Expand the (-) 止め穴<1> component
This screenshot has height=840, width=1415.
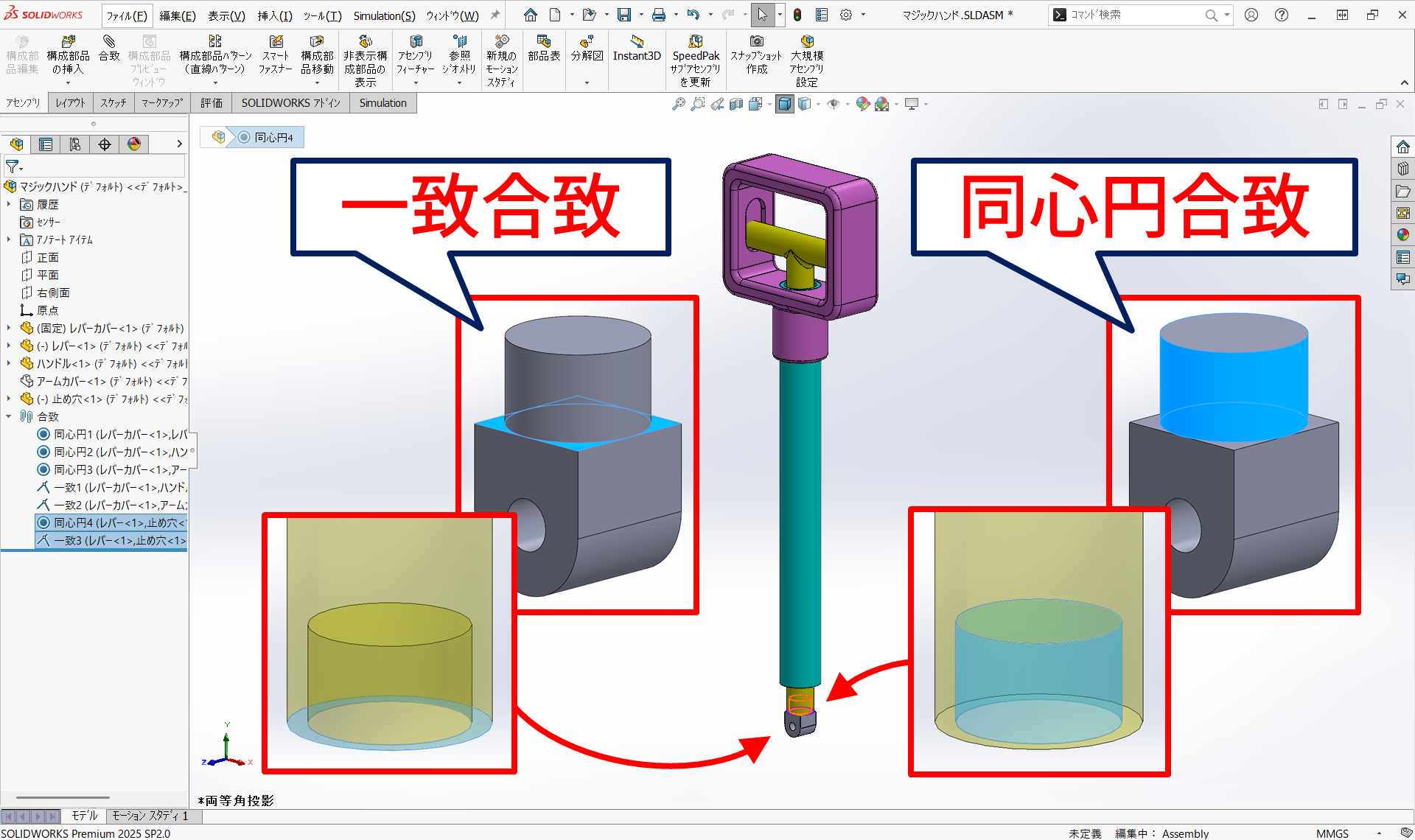click(x=9, y=399)
